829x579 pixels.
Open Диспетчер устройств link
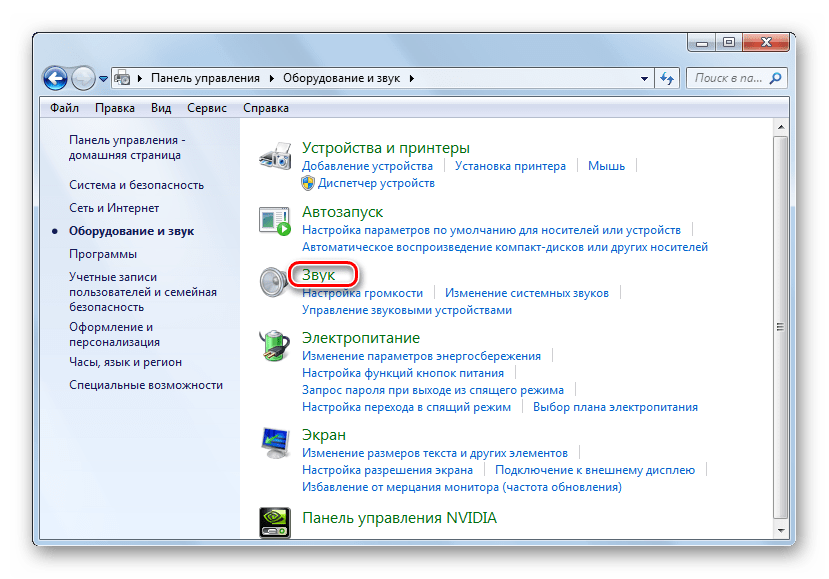[376, 183]
